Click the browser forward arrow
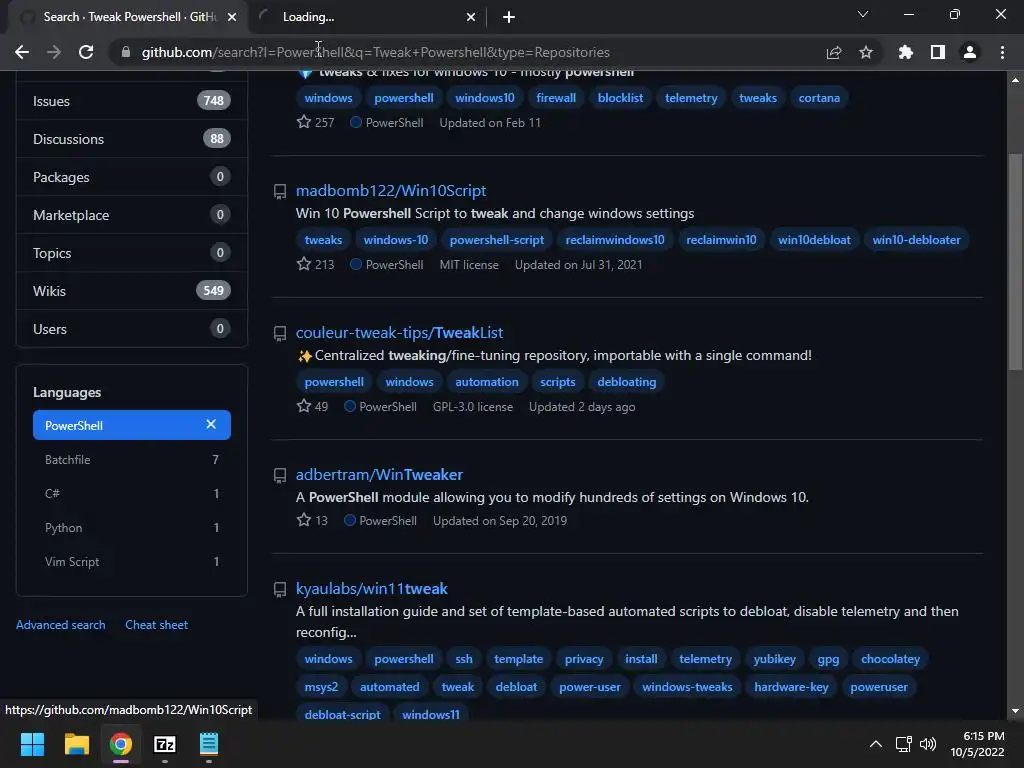1024x768 pixels. pos(54,52)
